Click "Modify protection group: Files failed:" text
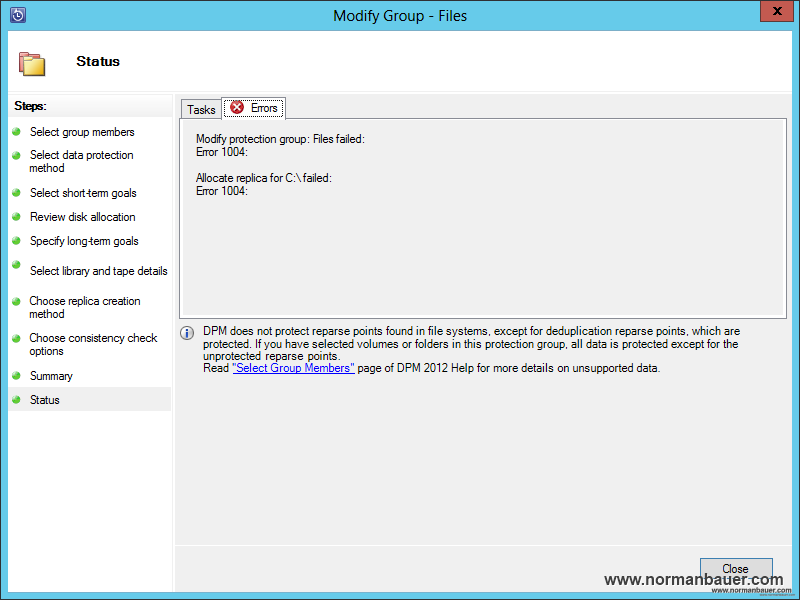 click(x=280, y=139)
